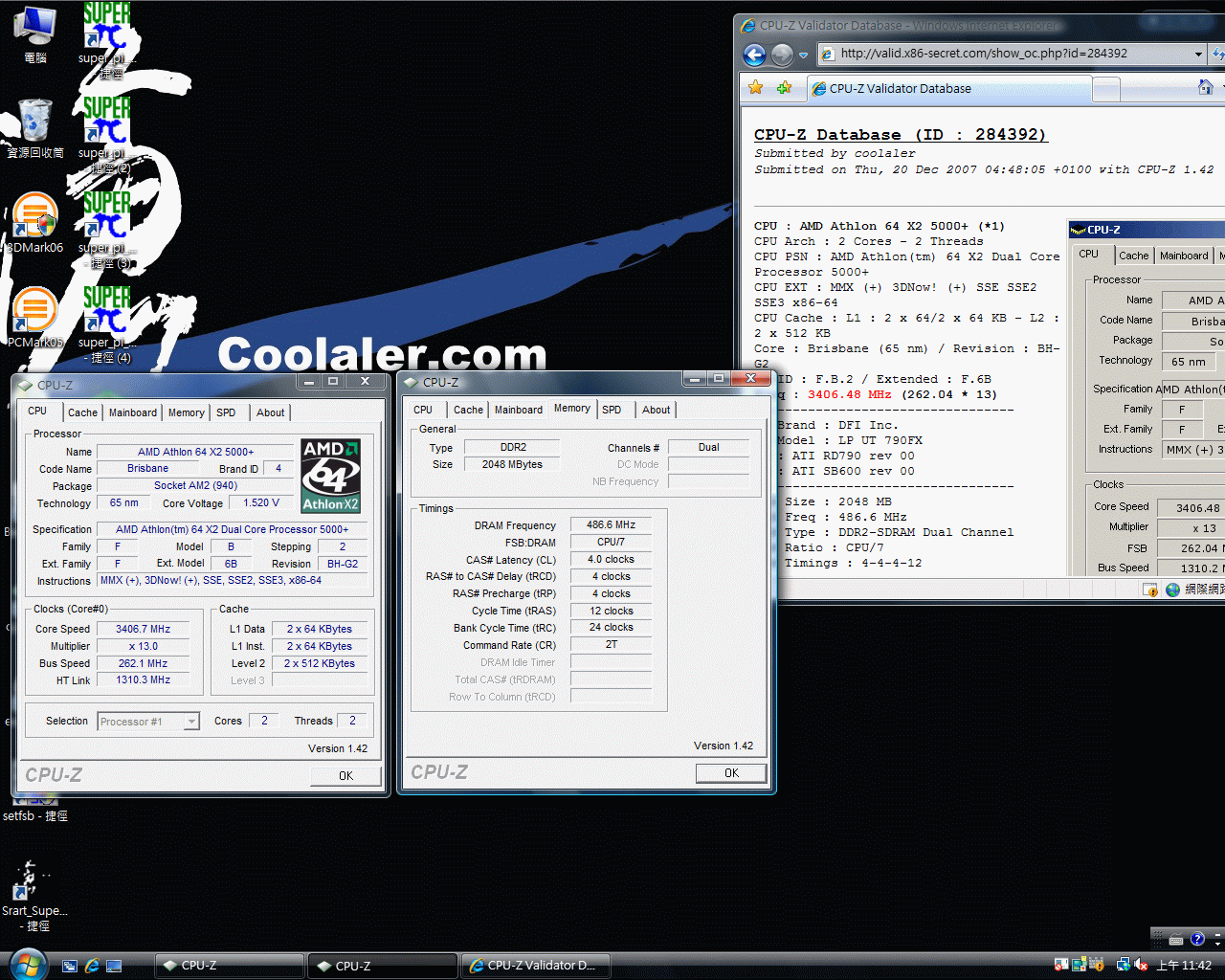This screenshot has height=980, width=1225.
Task: Click the Socket AM2 (940) Package field
Action: (195, 486)
